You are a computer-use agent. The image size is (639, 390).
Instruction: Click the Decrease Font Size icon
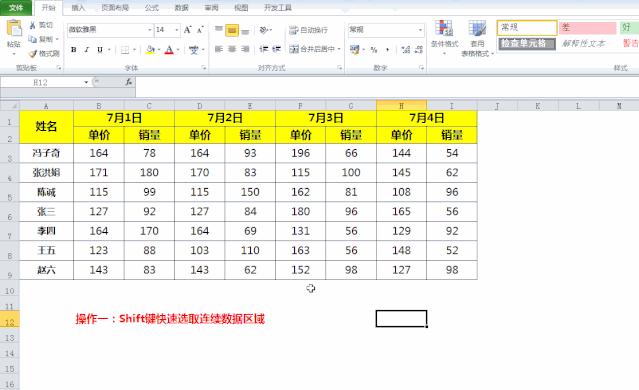point(200,30)
